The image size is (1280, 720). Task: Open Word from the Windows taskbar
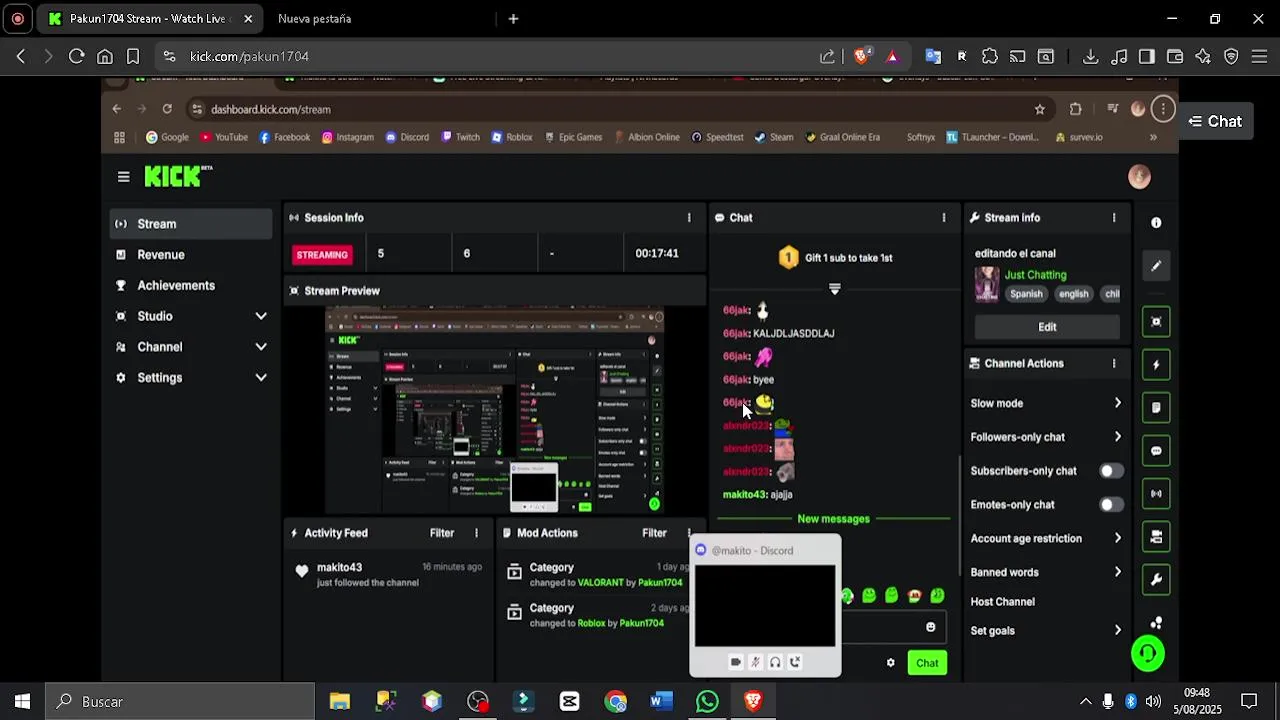click(661, 702)
